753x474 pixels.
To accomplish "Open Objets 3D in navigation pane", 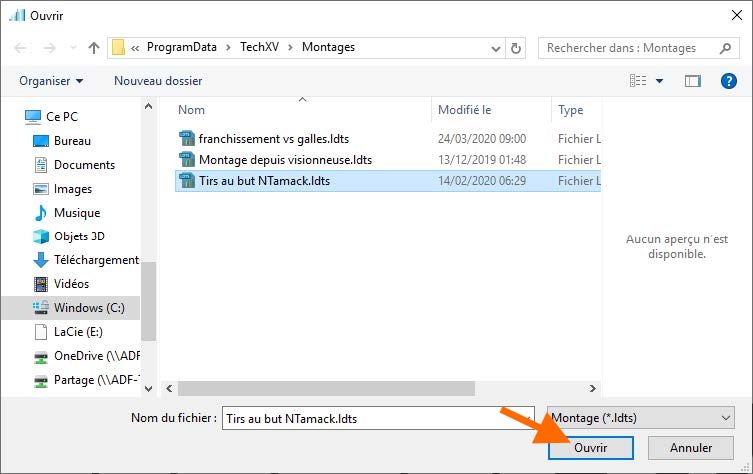I will [x=79, y=236].
